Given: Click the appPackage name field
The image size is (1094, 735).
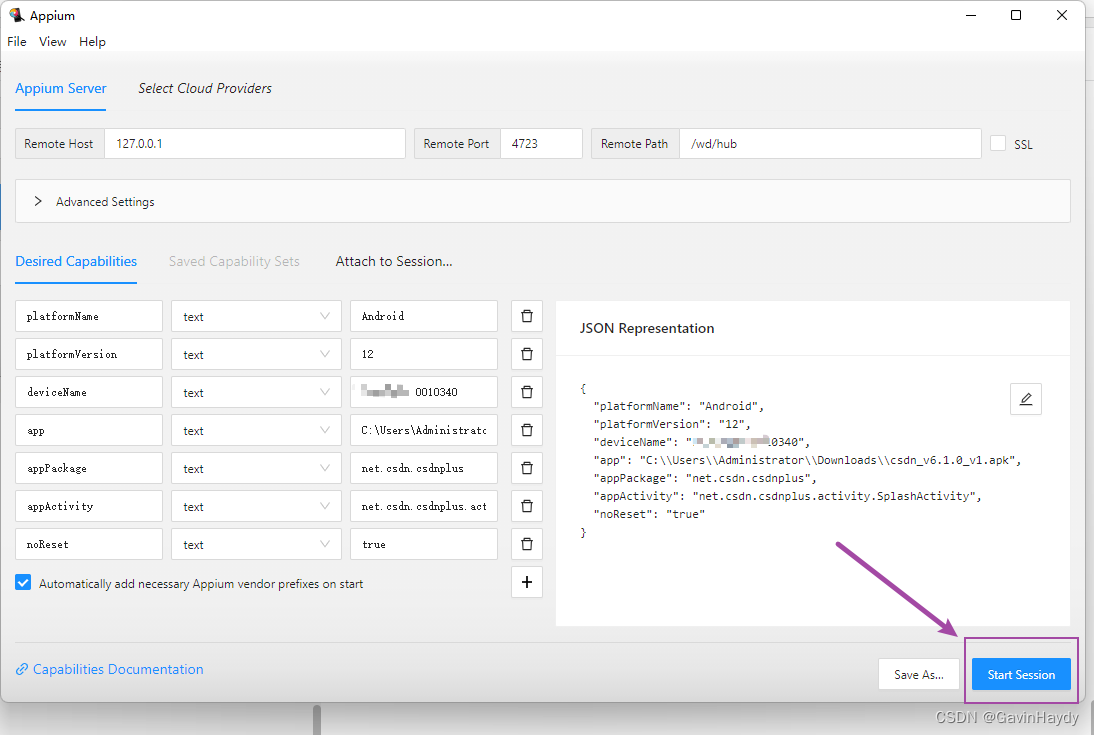Looking at the screenshot, I should pyautogui.click(x=89, y=468).
